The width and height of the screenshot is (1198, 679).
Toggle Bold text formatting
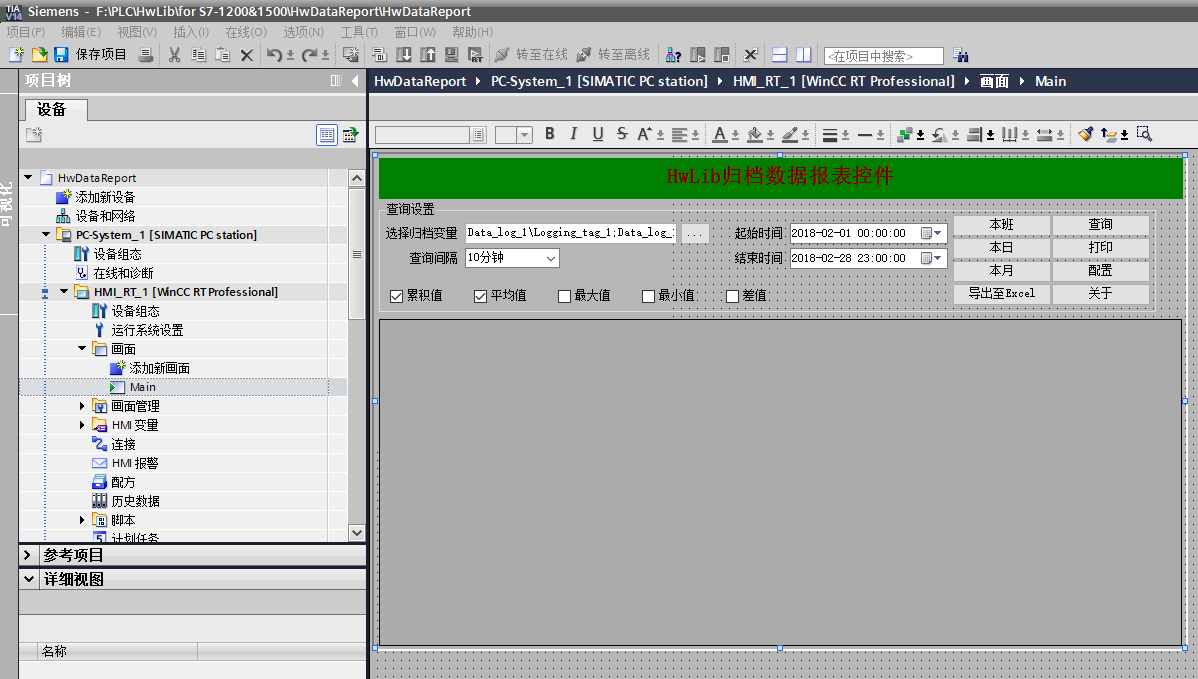549,134
